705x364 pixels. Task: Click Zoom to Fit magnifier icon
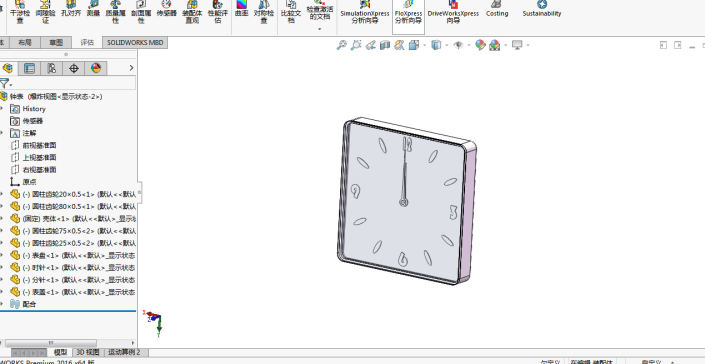click(342, 45)
